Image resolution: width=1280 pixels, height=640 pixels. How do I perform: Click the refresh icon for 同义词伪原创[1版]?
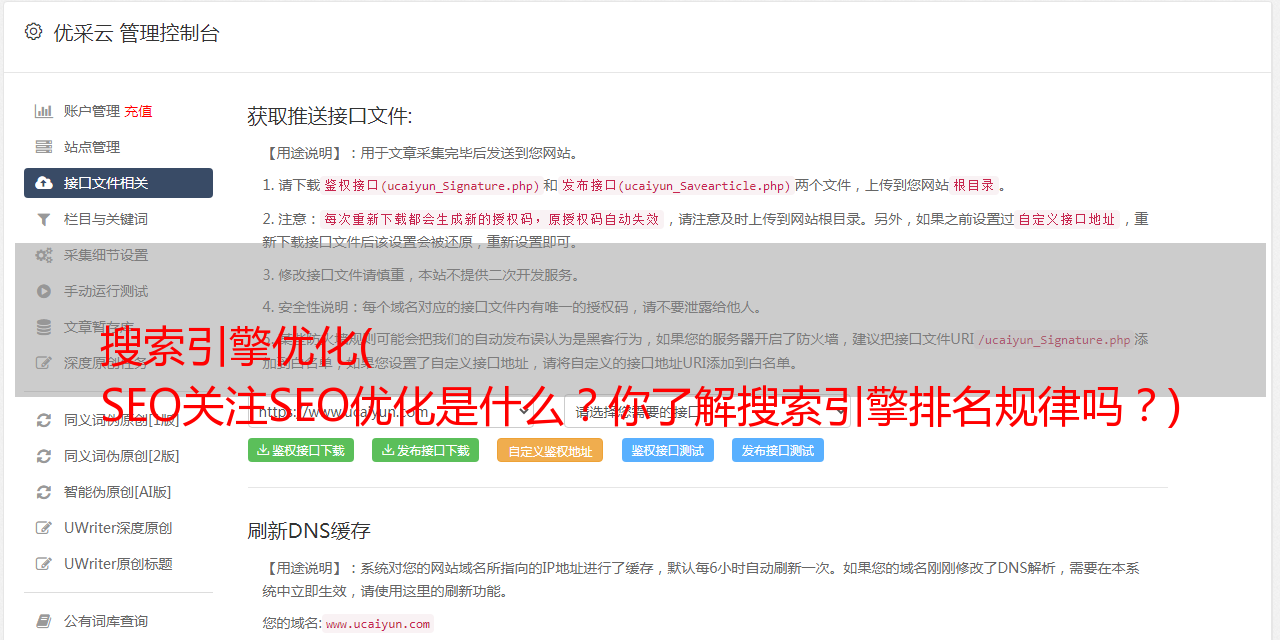click(x=44, y=420)
